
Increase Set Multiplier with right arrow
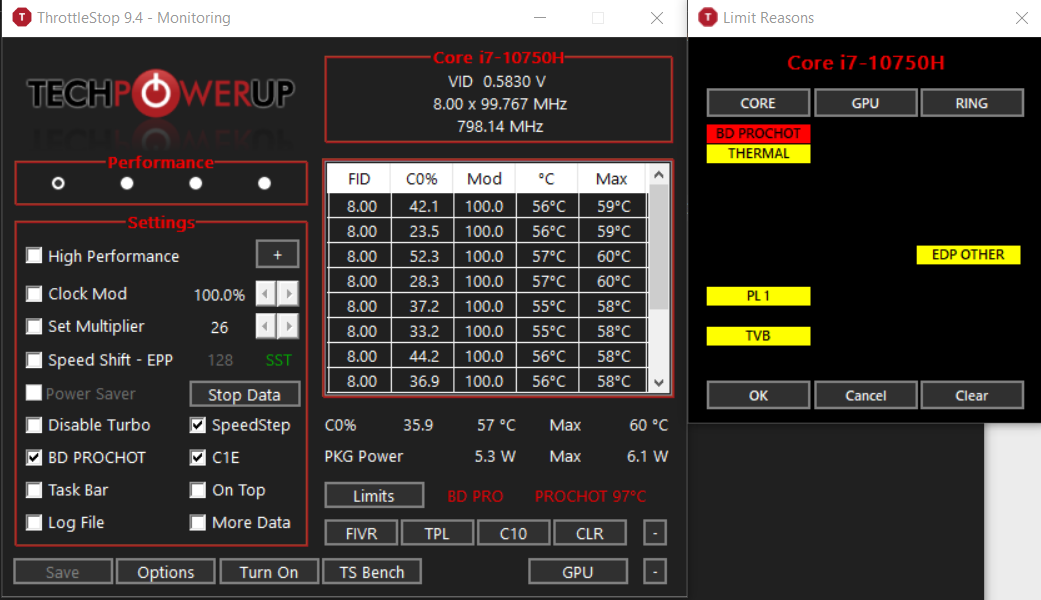click(288, 326)
